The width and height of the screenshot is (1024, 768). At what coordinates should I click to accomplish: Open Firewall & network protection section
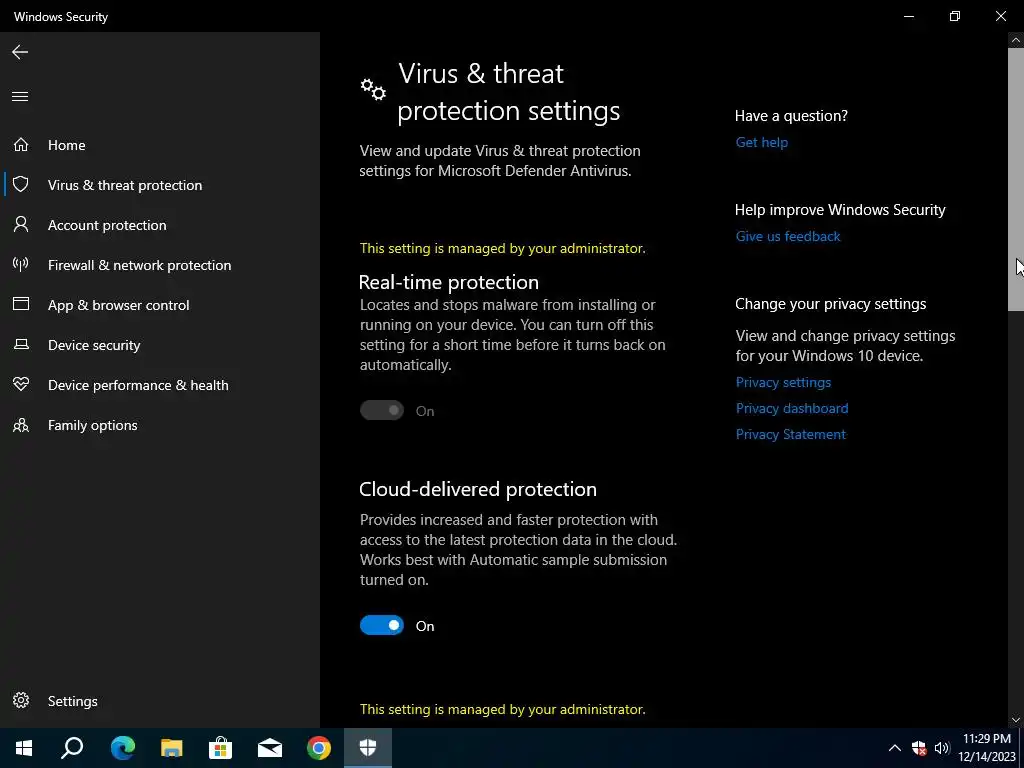click(139, 265)
